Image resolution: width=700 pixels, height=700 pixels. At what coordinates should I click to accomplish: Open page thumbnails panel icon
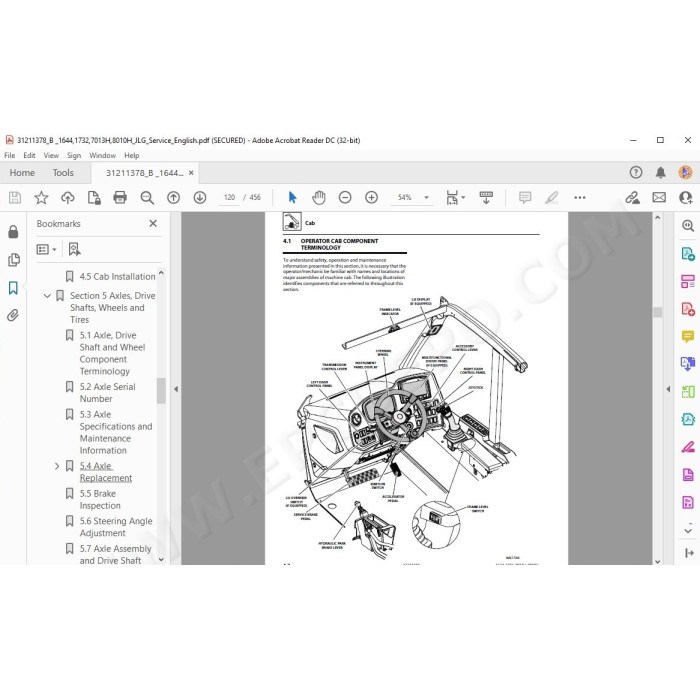pos(14,260)
